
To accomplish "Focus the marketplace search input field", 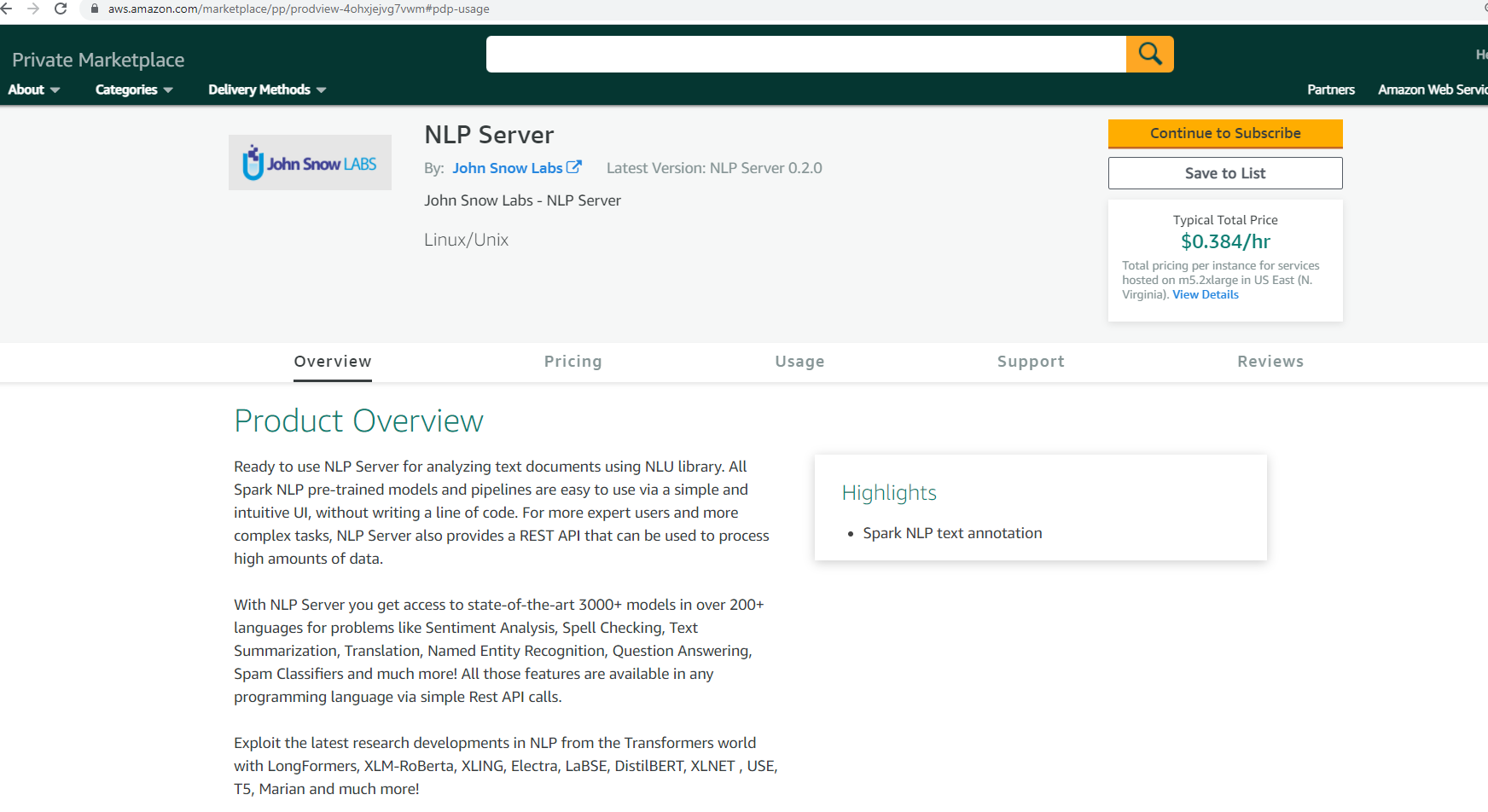I will (x=806, y=54).
